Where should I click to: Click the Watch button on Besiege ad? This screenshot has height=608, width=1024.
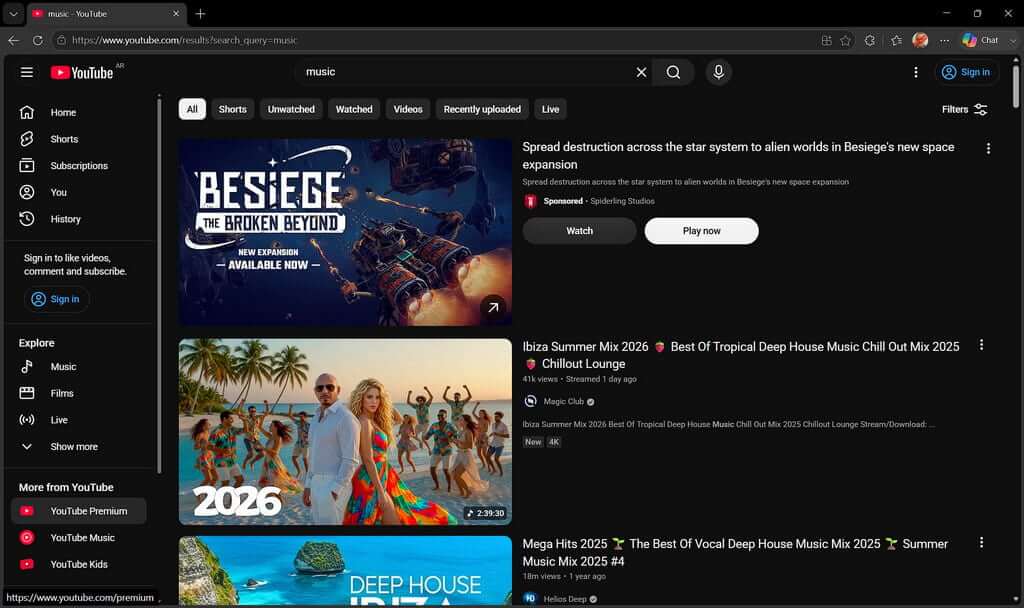[579, 231]
